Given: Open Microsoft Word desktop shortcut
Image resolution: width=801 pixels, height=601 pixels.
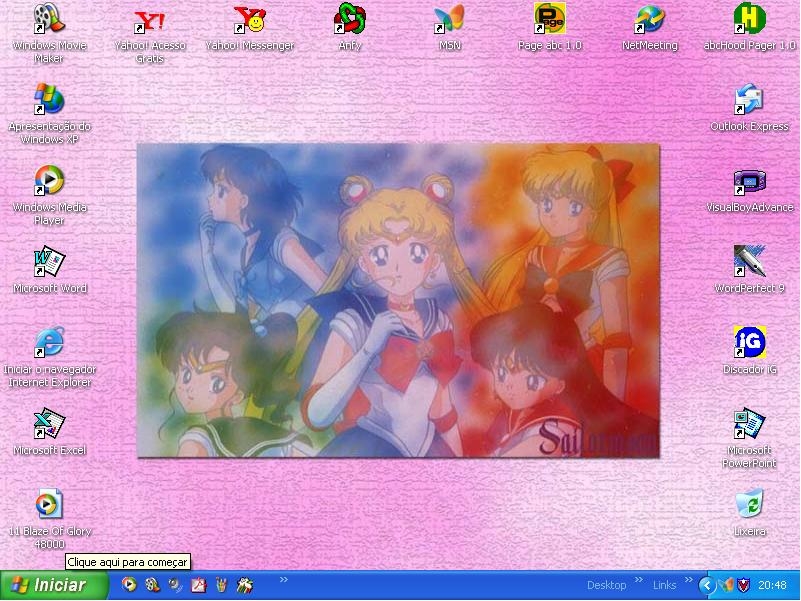Looking at the screenshot, I should [49, 262].
